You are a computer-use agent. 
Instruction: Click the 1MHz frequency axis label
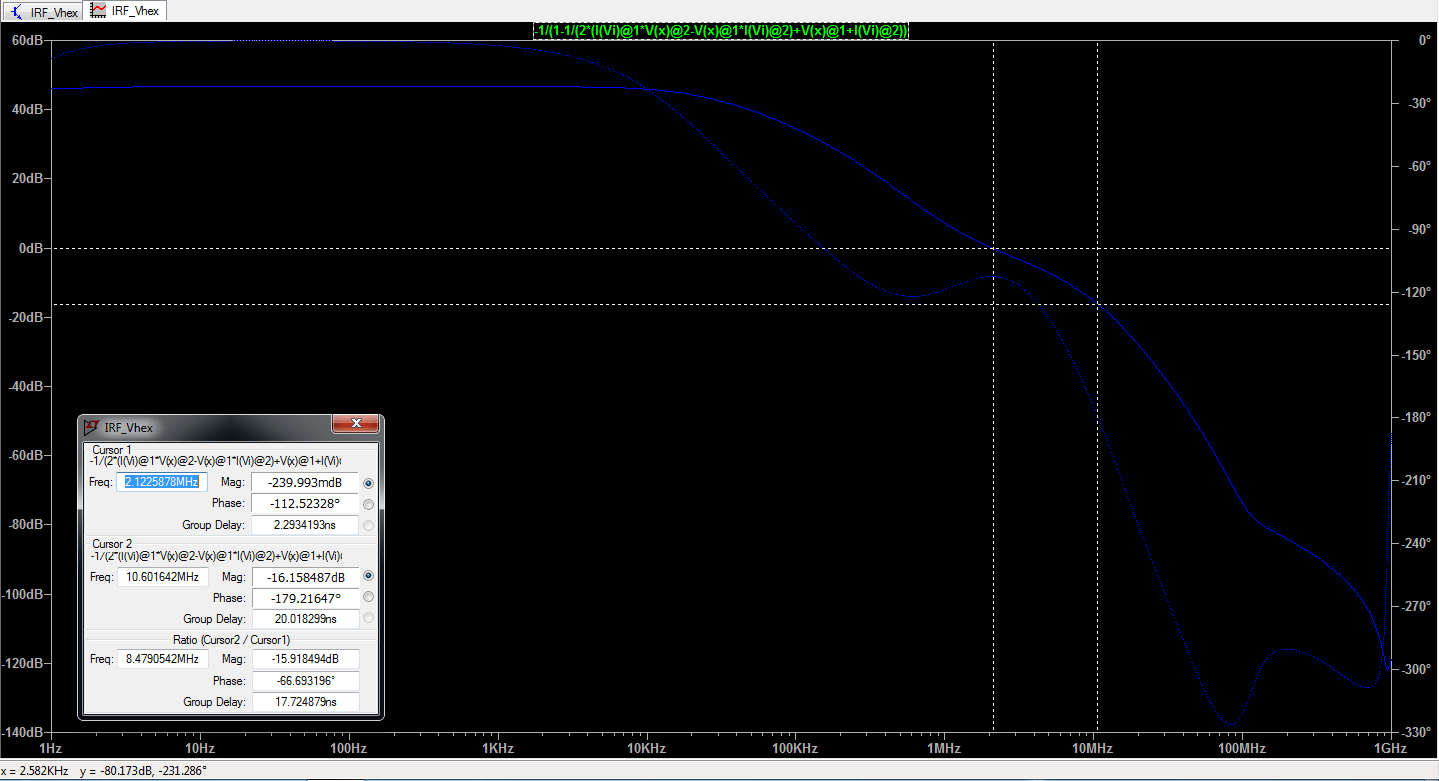pyautogui.click(x=944, y=749)
